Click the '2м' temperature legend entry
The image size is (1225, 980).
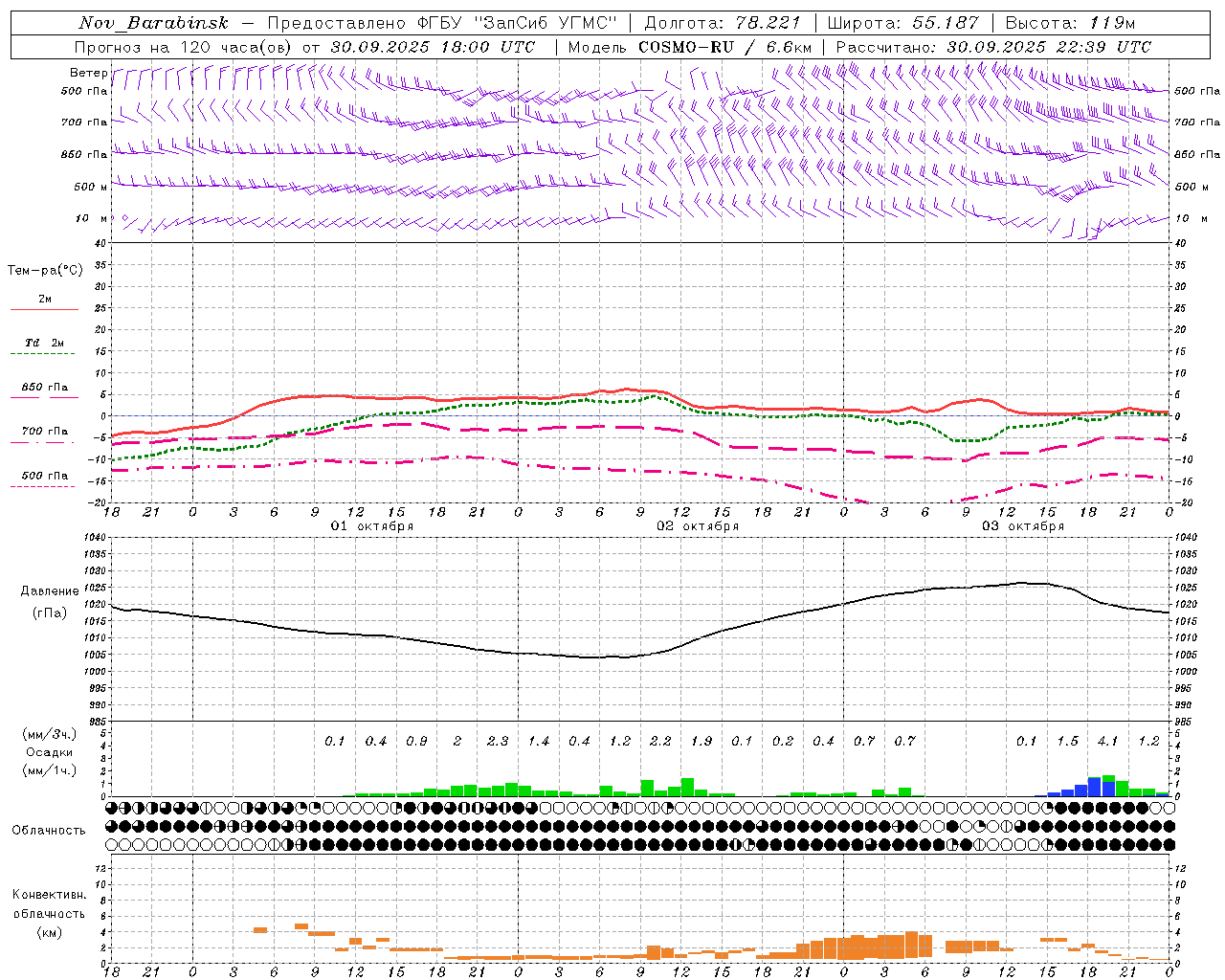(45, 300)
